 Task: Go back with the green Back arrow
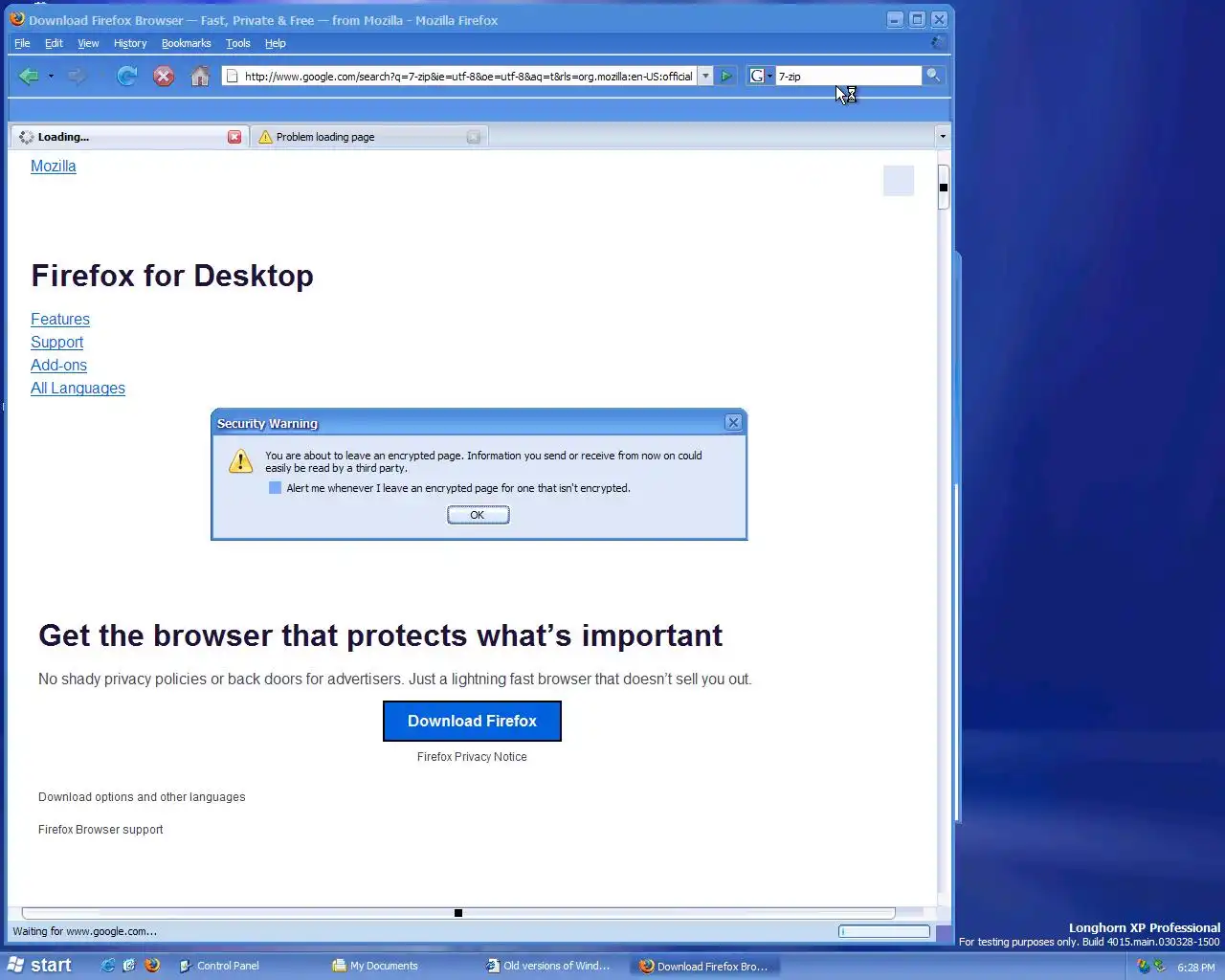coord(29,77)
